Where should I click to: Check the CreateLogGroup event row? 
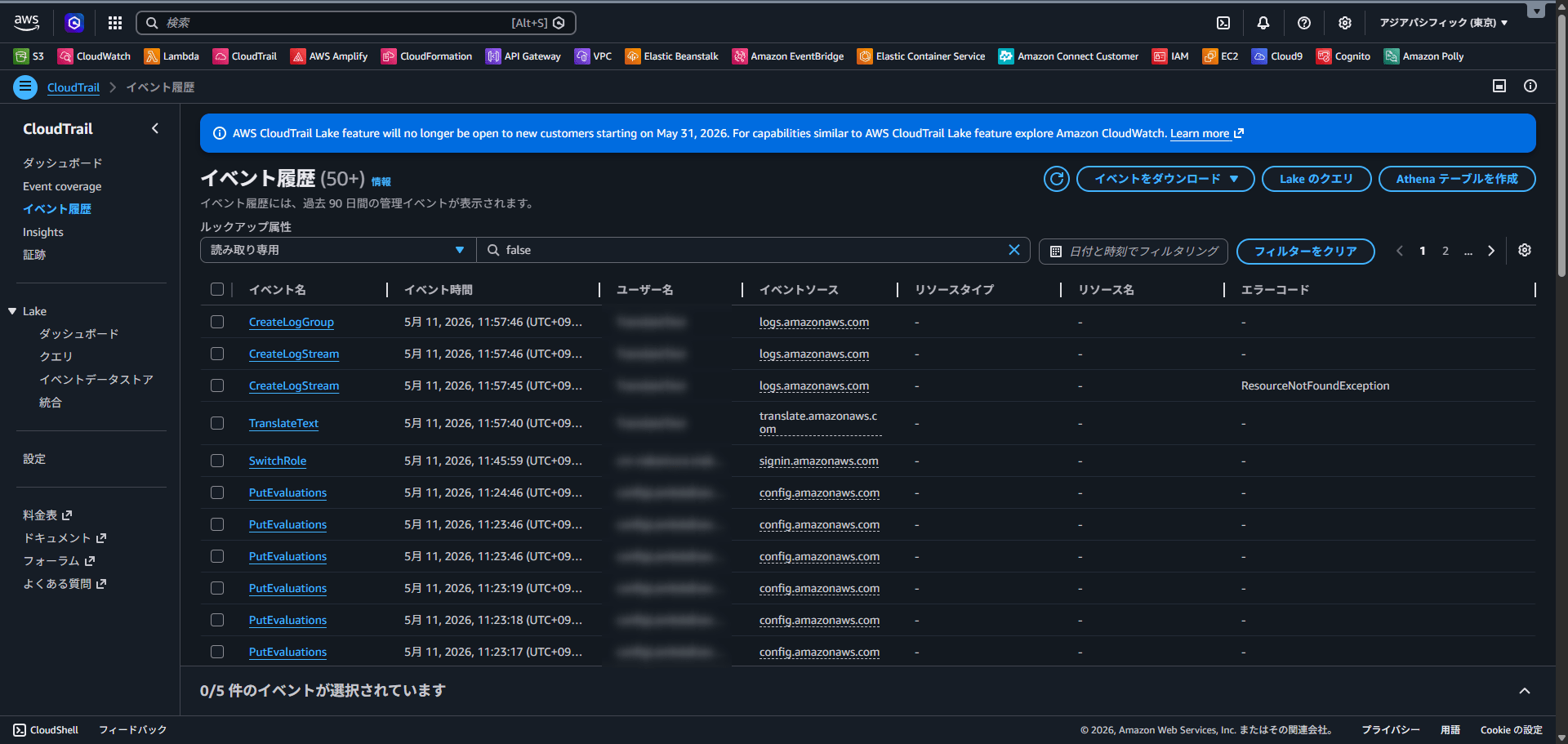[x=217, y=322]
